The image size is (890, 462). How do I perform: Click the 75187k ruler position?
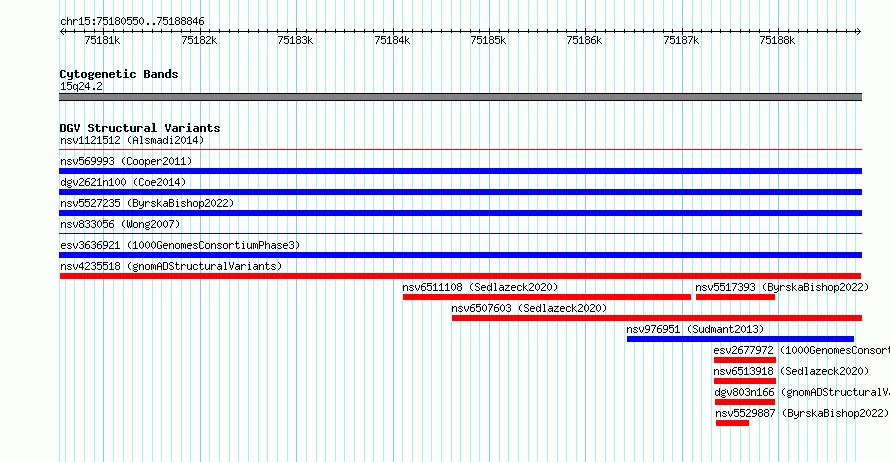tap(681, 40)
